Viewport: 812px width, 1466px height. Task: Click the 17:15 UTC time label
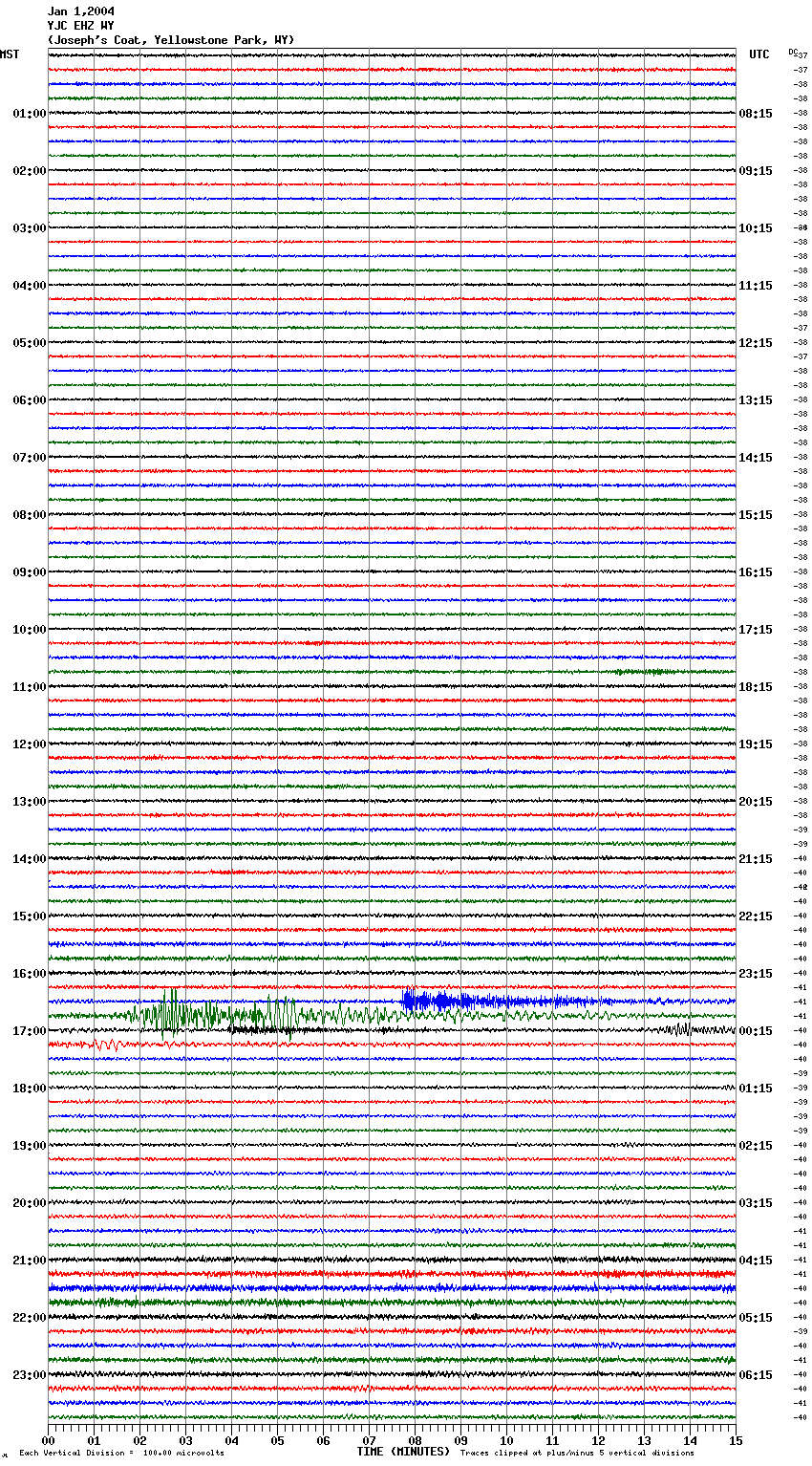pyautogui.click(x=756, y=630)
